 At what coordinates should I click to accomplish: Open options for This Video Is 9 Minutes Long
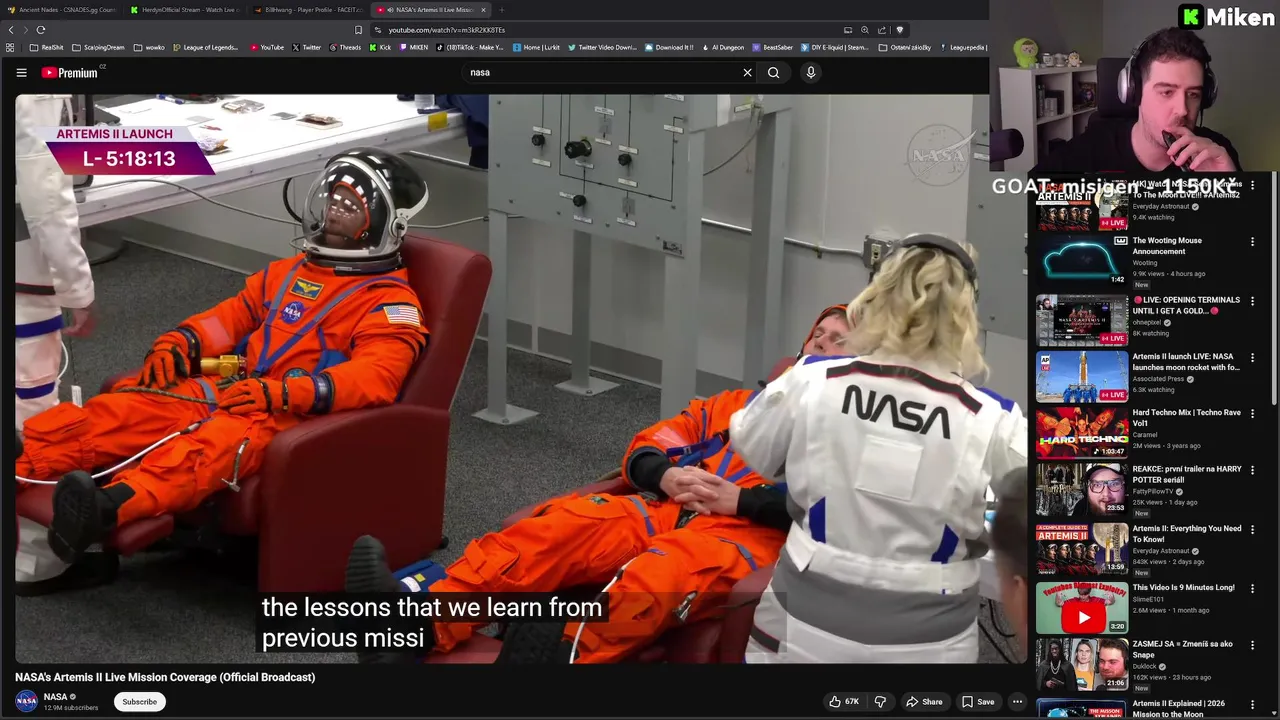1252,588
